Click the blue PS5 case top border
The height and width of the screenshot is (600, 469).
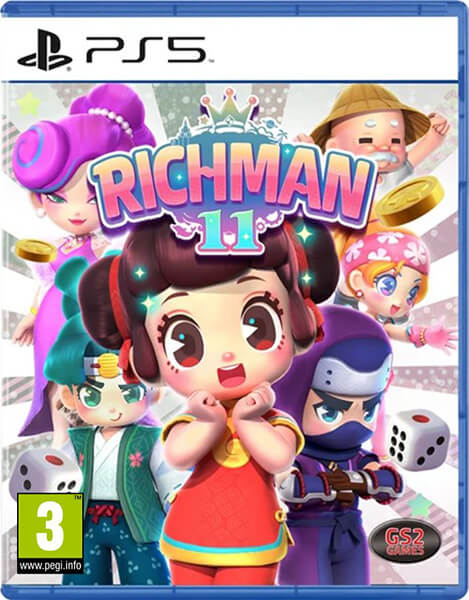234,8
